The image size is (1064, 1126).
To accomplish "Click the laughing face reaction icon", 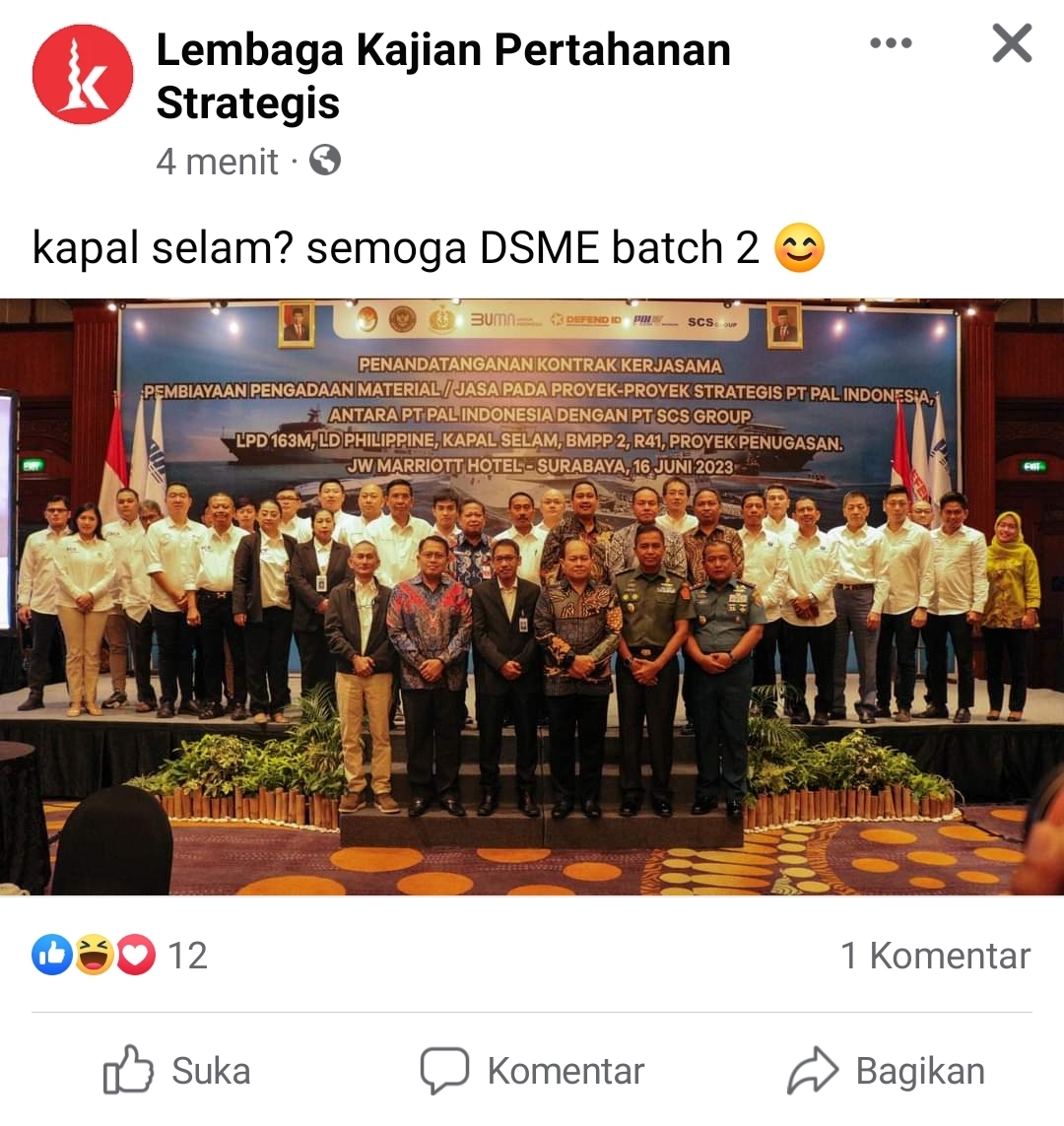I will coord(94,955).
